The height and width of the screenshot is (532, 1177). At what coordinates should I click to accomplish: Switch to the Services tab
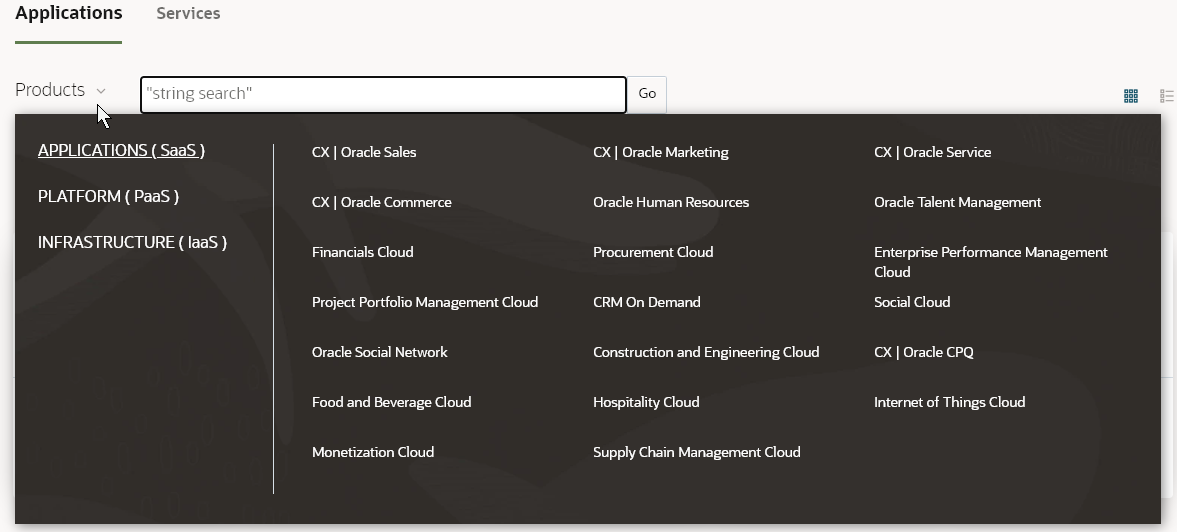(188, 14)
